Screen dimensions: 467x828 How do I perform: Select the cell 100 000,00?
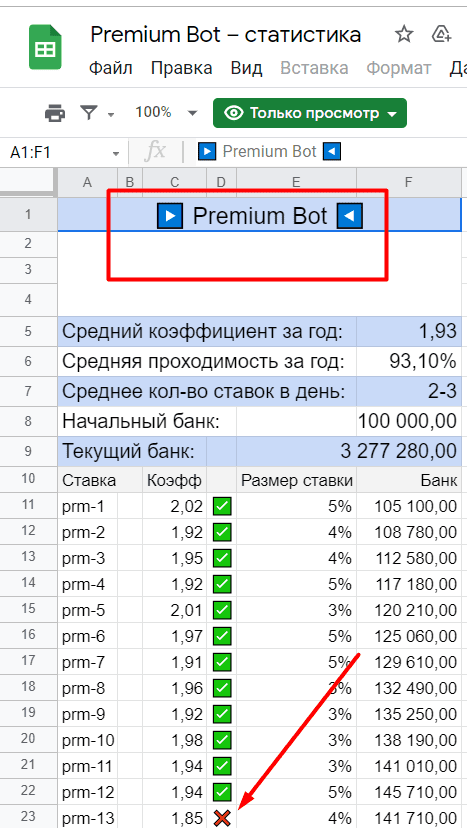409,421
